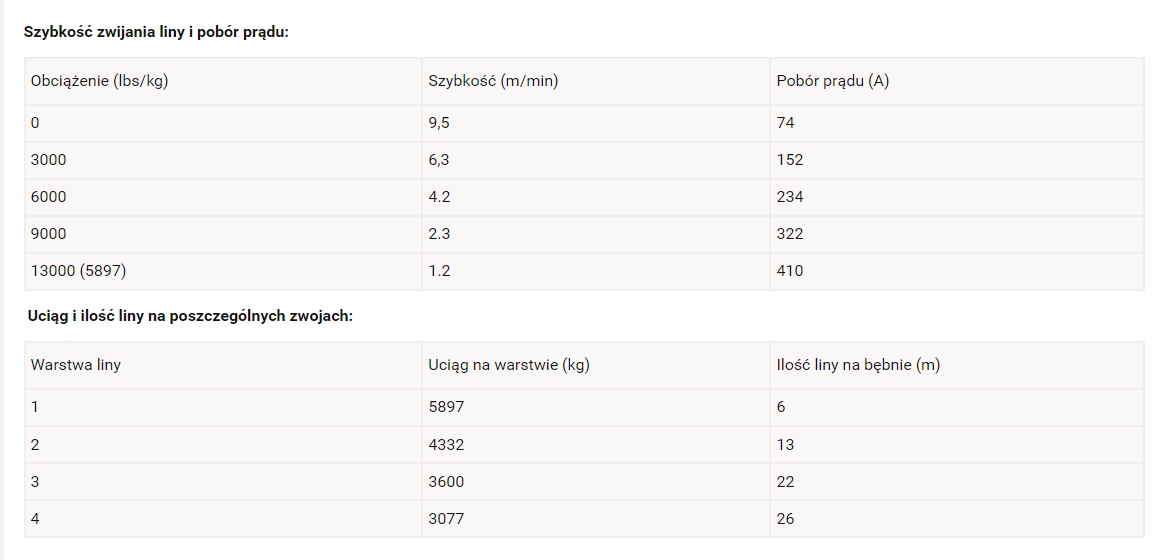The height and width of the screenshot is (560, 1160).
Task: Select the "Uciąg na warstwie (kg)" header
Action: (x=509, y=365)
